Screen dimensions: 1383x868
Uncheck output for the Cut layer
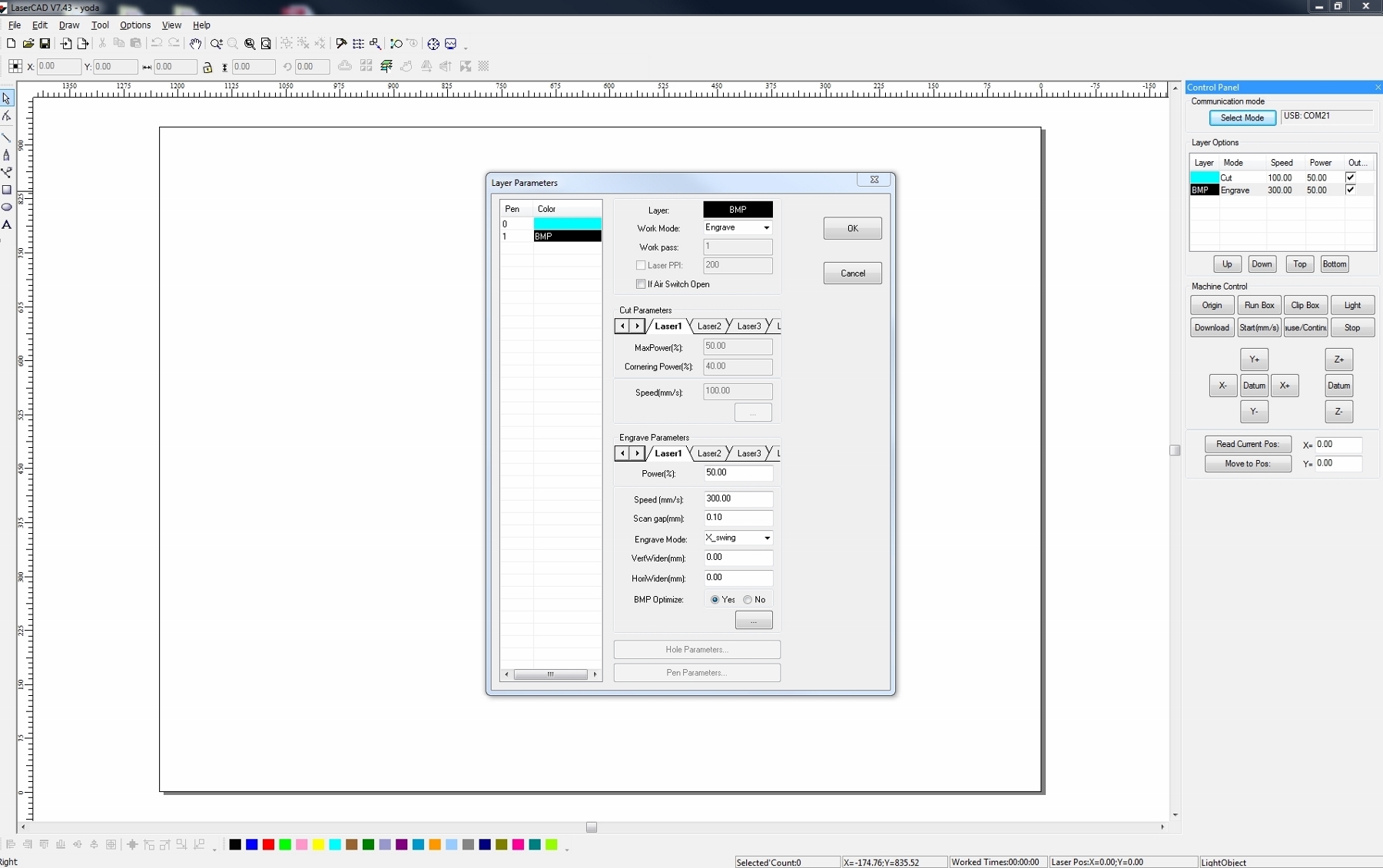(x=1350, y=177)
